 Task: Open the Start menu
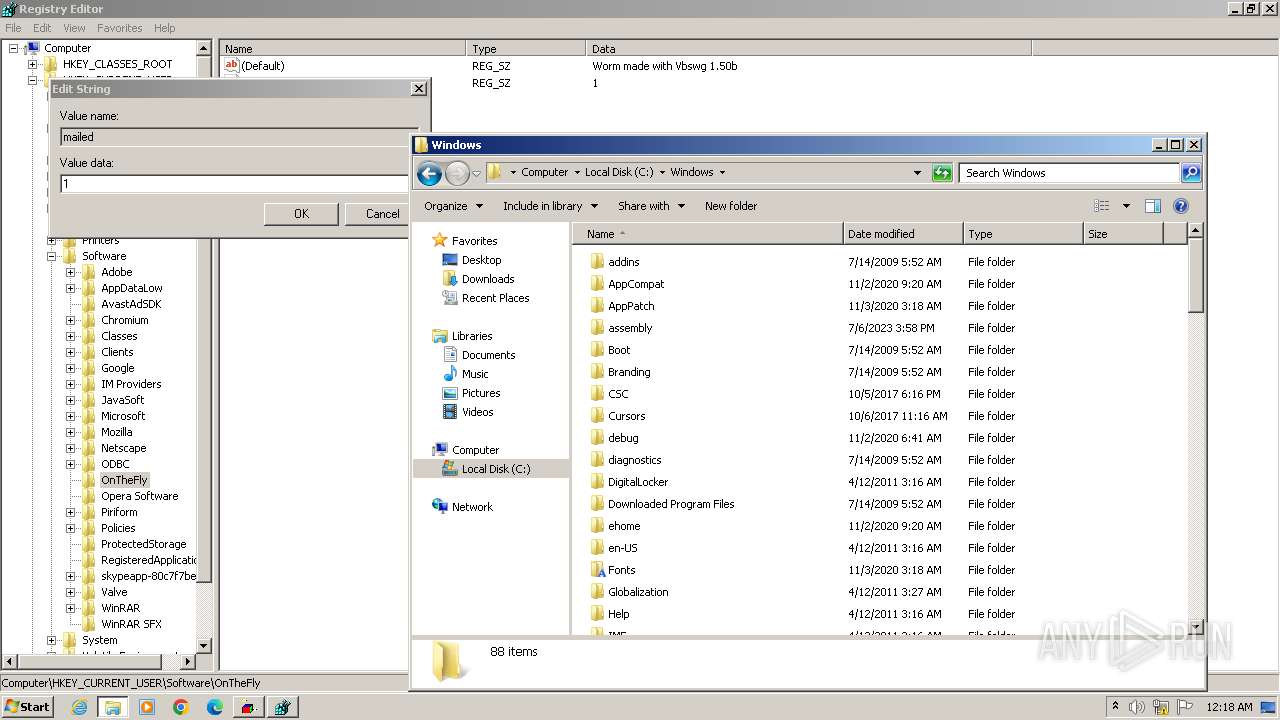[28, 707]
